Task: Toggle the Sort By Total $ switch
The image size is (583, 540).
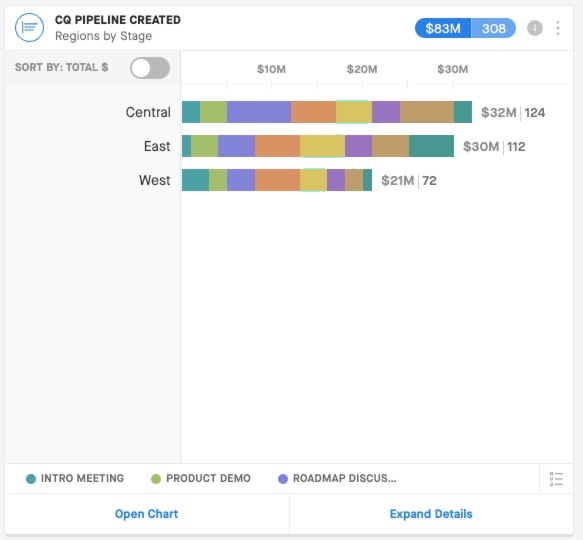Action: (150, 68)
